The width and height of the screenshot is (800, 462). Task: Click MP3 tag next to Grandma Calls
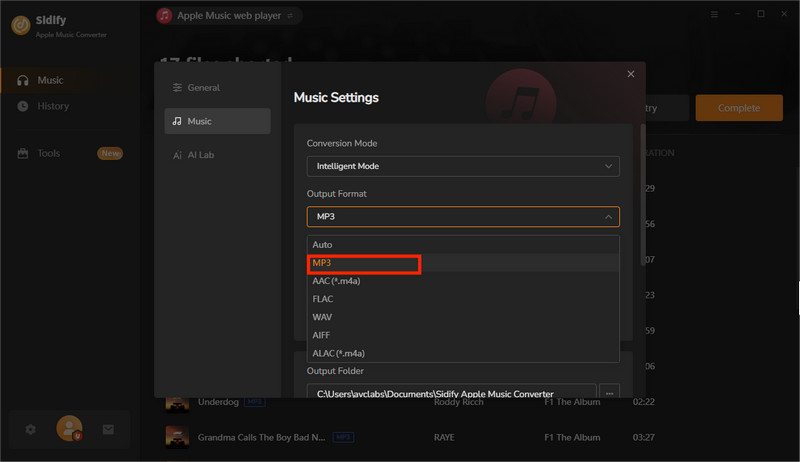(x=343, y=437)
